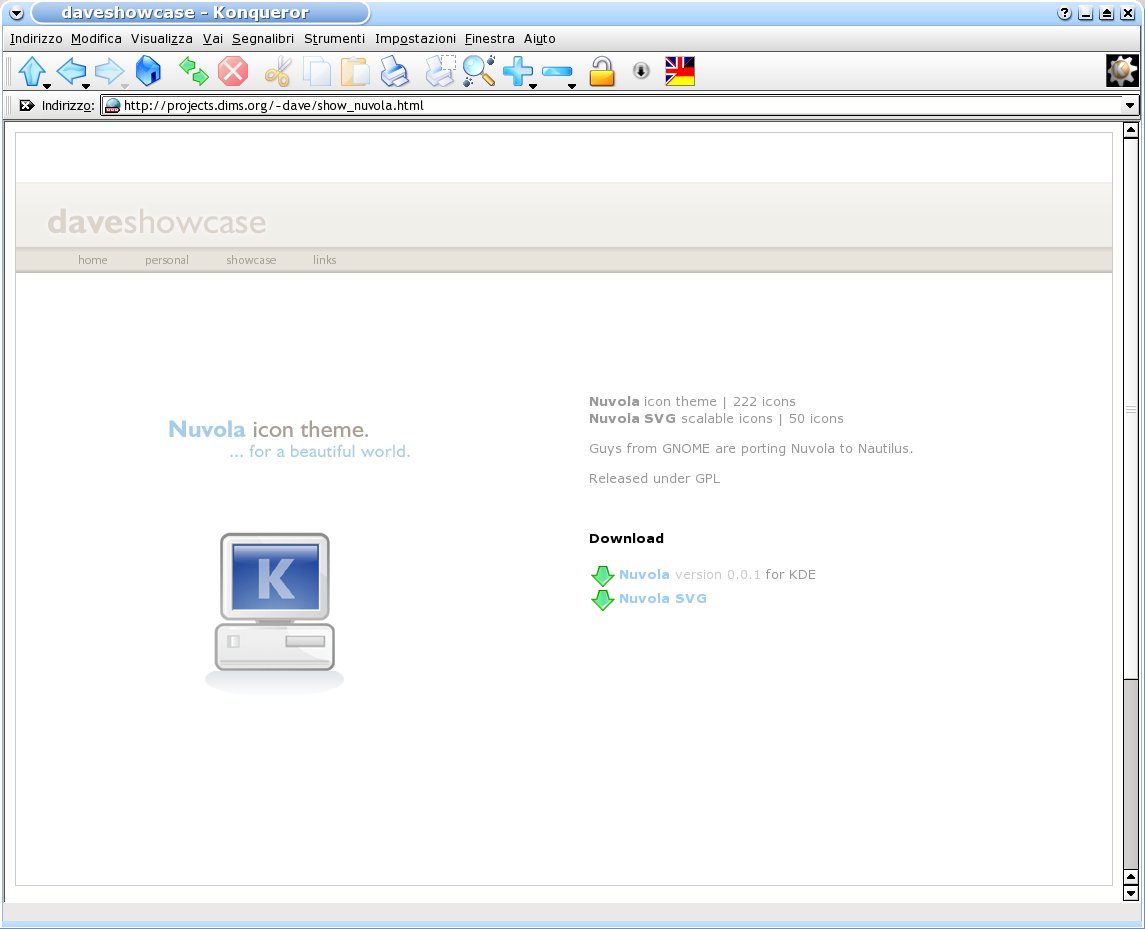Expand the Back button history dropdown arrow
This screenshot has height=929, width=1145.
pyautogui.click(x=85, y=85)
